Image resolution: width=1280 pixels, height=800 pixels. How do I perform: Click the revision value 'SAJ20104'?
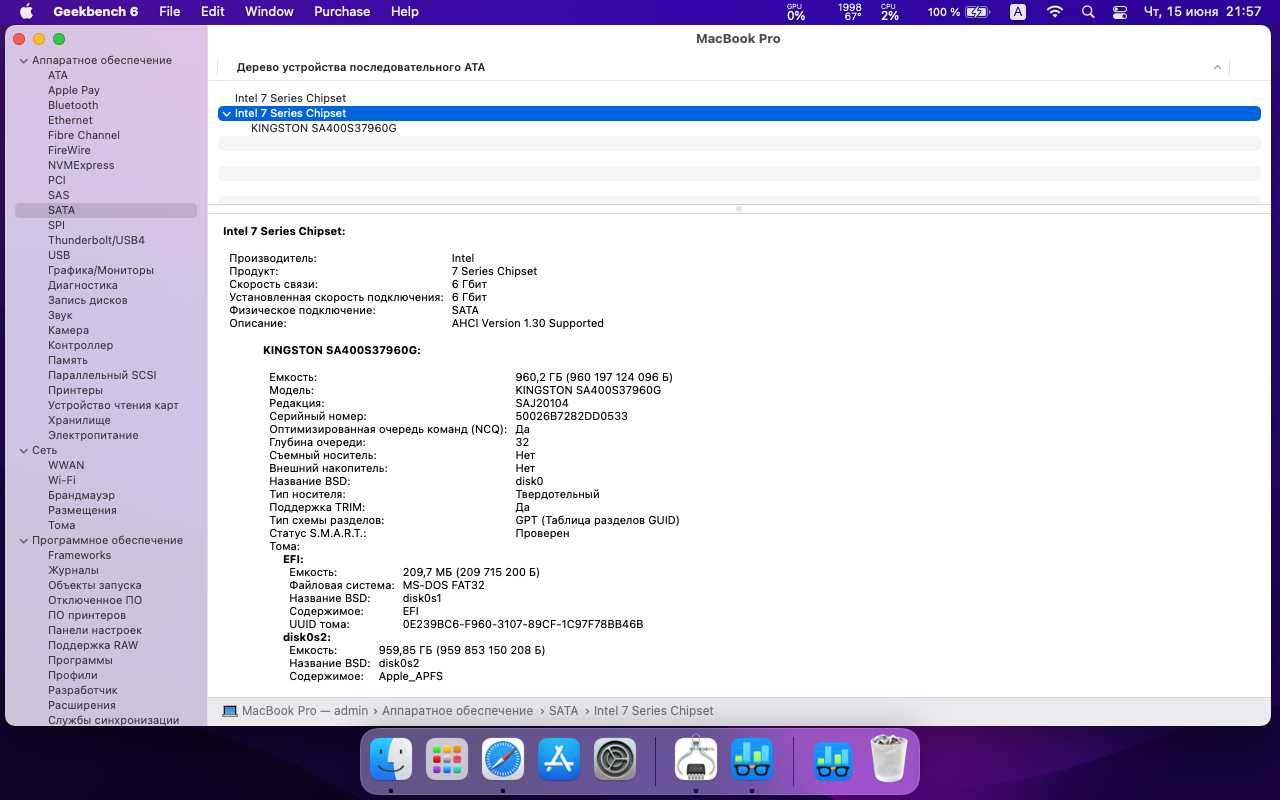[x=542, y=403]
